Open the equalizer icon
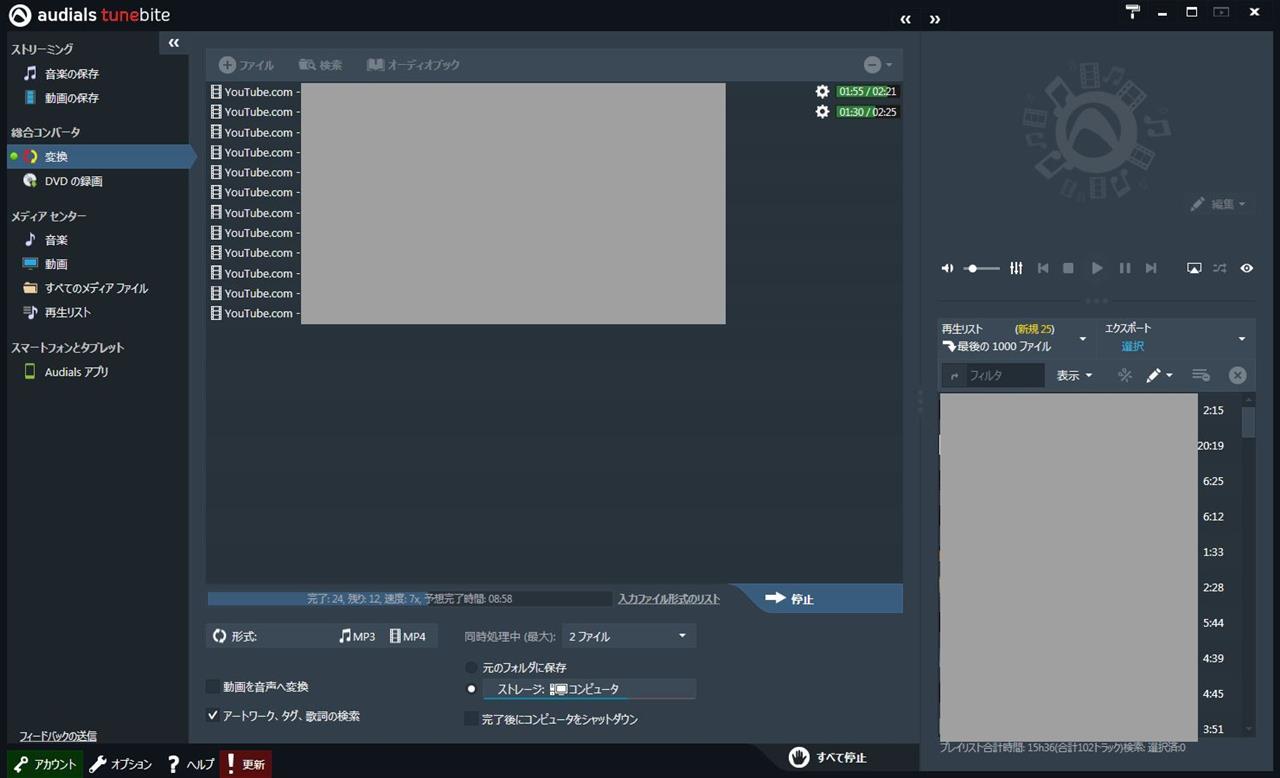Screen dimensions: 1280x778 tap(1016, 268)
